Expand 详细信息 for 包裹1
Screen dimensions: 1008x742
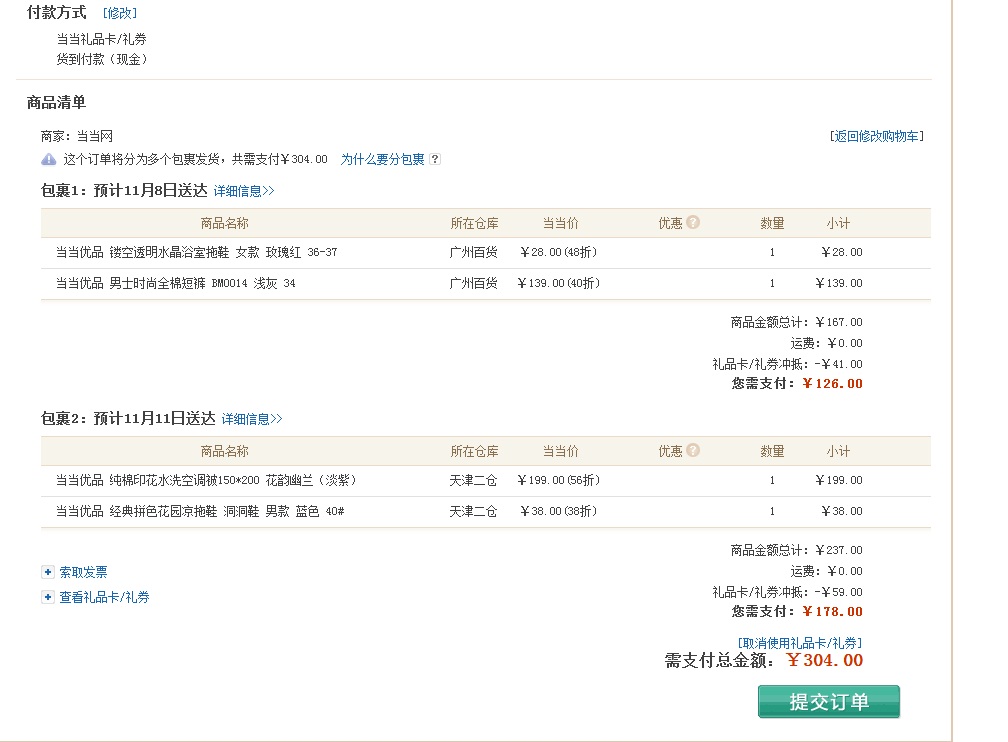(244, 191)
